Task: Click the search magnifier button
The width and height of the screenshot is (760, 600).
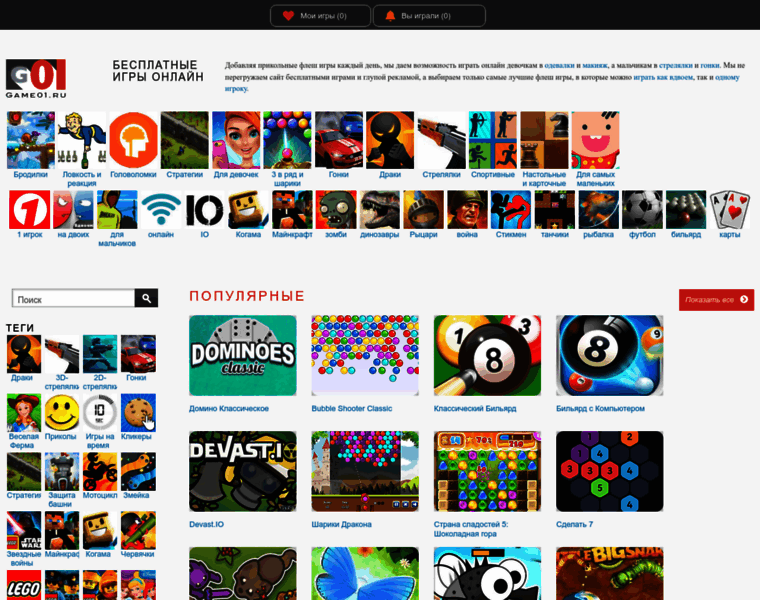Action: point(146,298)
